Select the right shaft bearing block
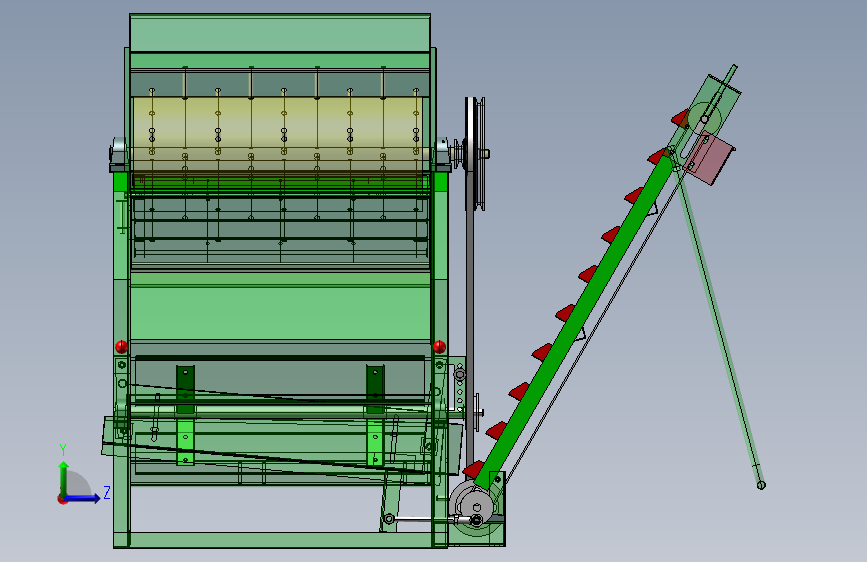The height and width of the screenshot is (562, 867). click(x=442, y=154)
